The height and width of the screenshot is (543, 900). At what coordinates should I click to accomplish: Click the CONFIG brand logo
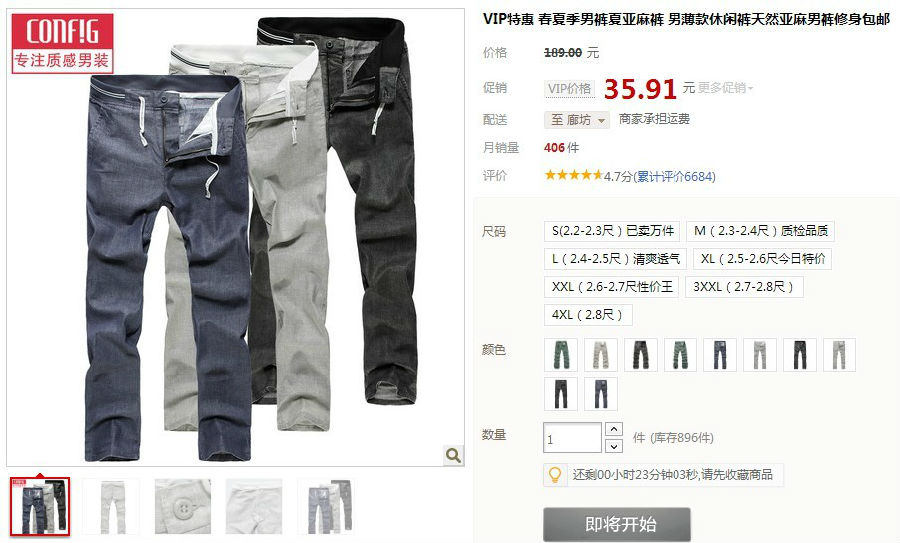[x=63, y=44]
